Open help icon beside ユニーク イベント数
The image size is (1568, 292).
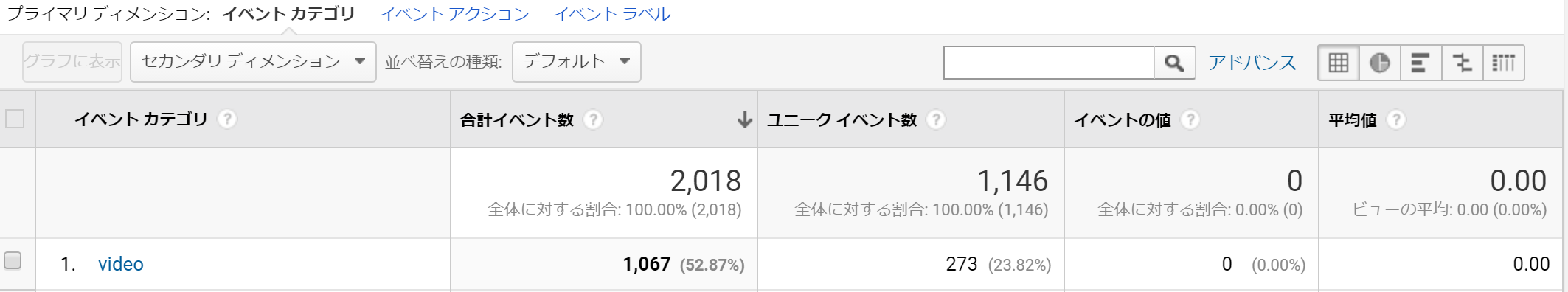point(936,119)
